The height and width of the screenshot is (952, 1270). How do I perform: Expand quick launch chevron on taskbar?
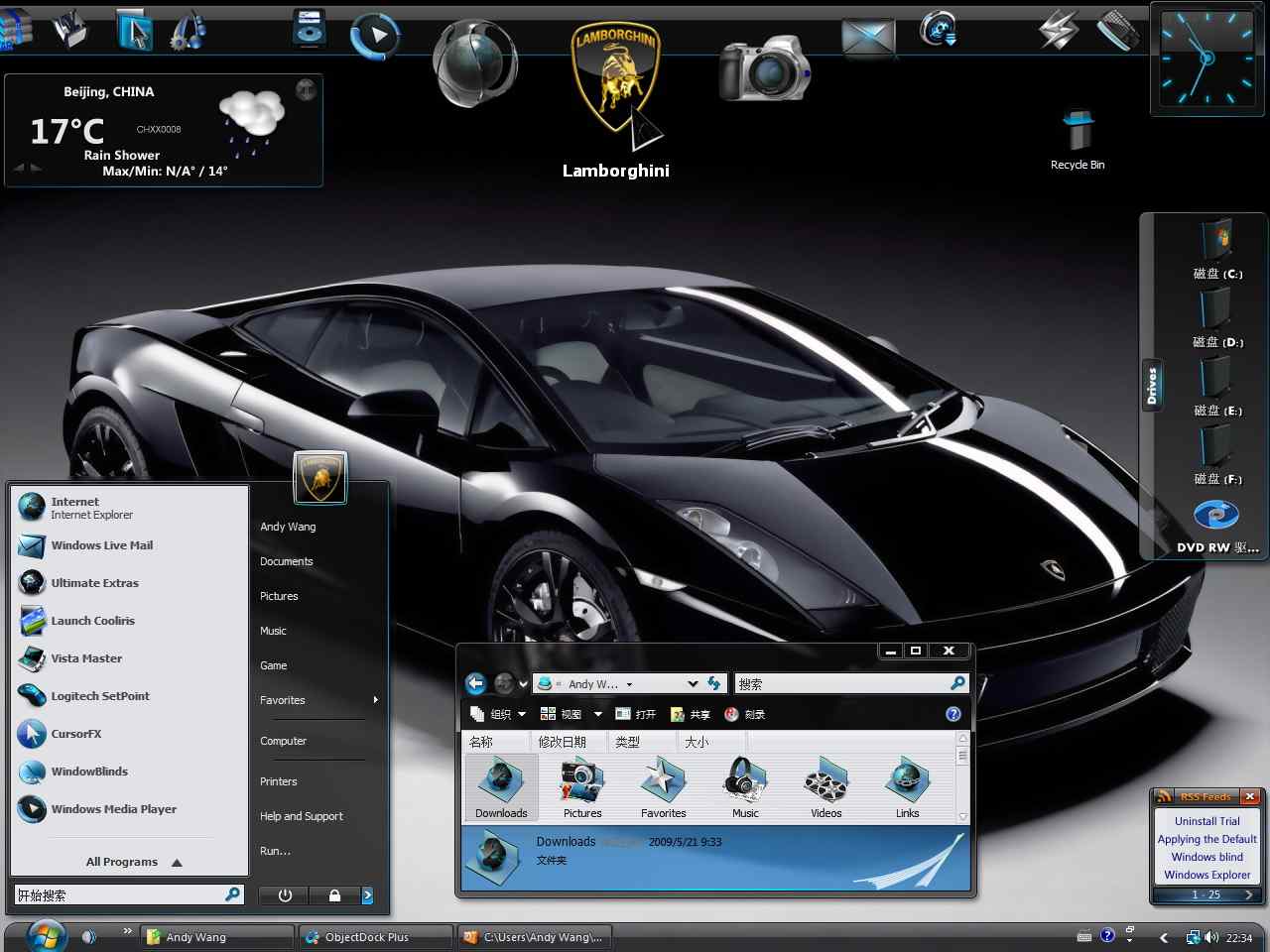tap(127, 930)
